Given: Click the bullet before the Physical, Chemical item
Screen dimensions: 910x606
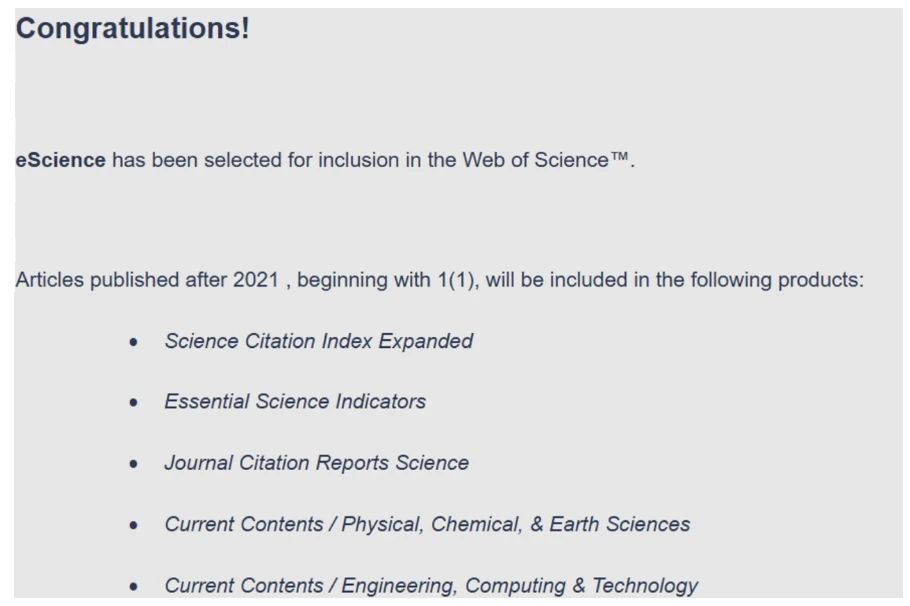Looking at the screenshot, I should coord(134,525).
